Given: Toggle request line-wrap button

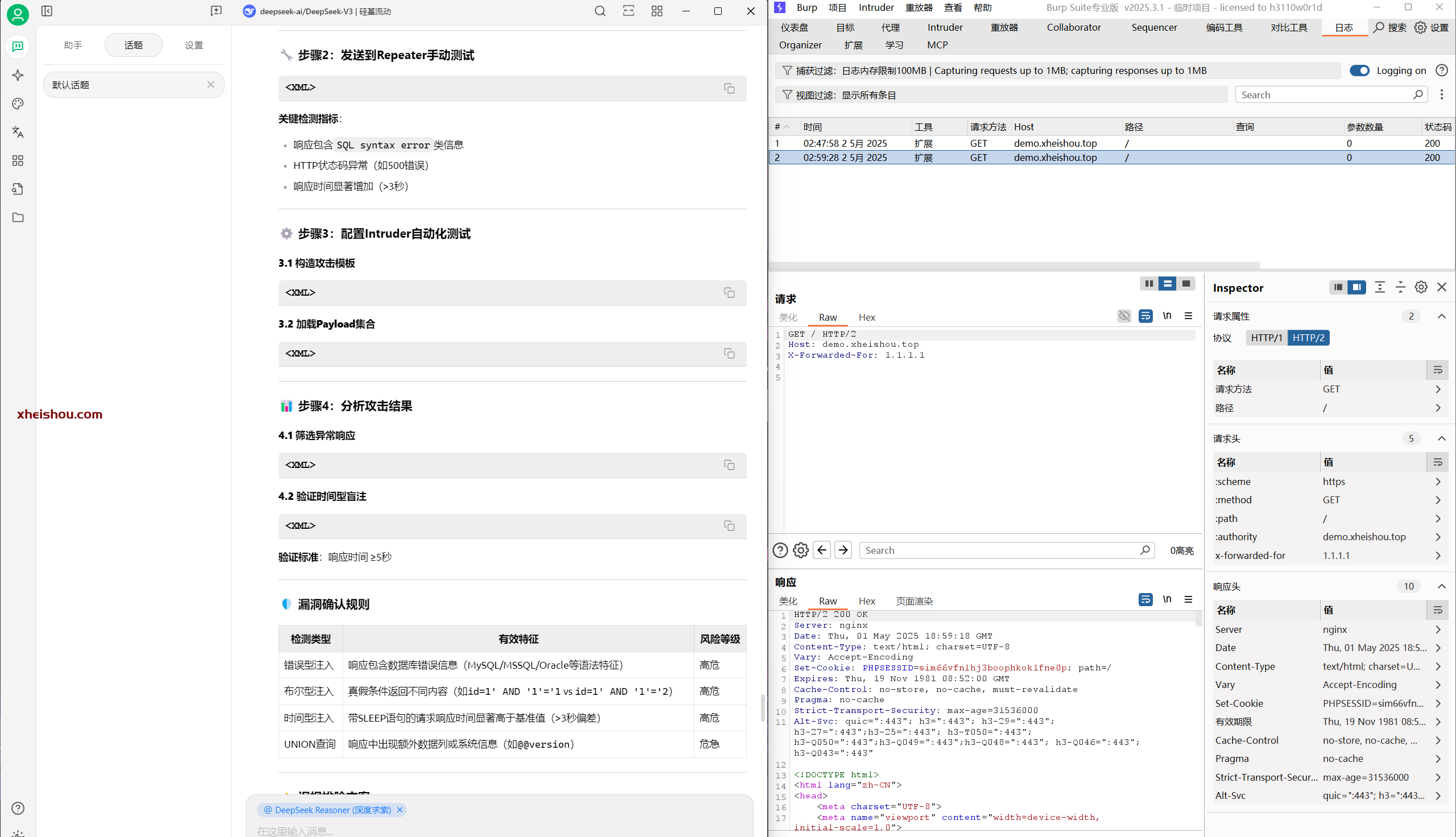Looking at the screenshot, I should 1145,316.
